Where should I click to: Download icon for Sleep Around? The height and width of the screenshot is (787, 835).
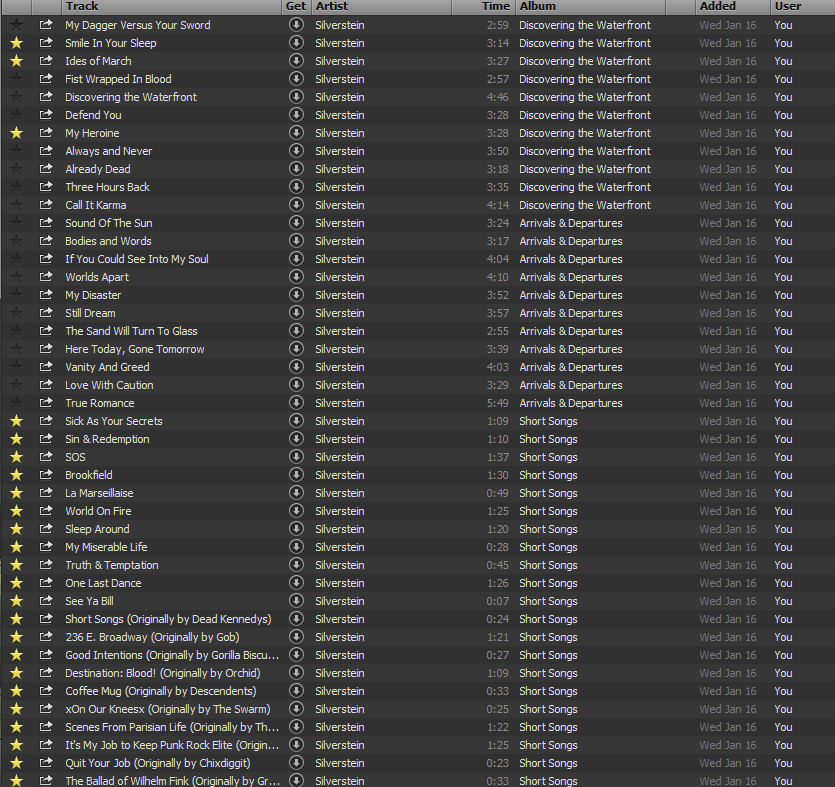pos(296,529)
